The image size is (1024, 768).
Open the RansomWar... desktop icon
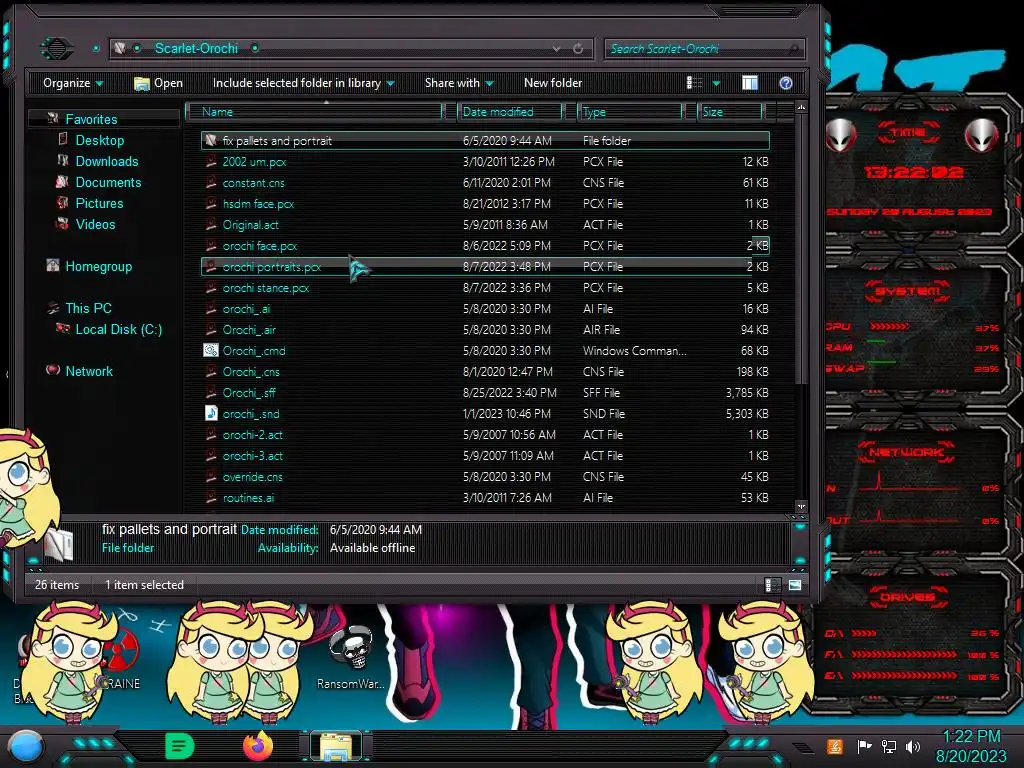351,656
